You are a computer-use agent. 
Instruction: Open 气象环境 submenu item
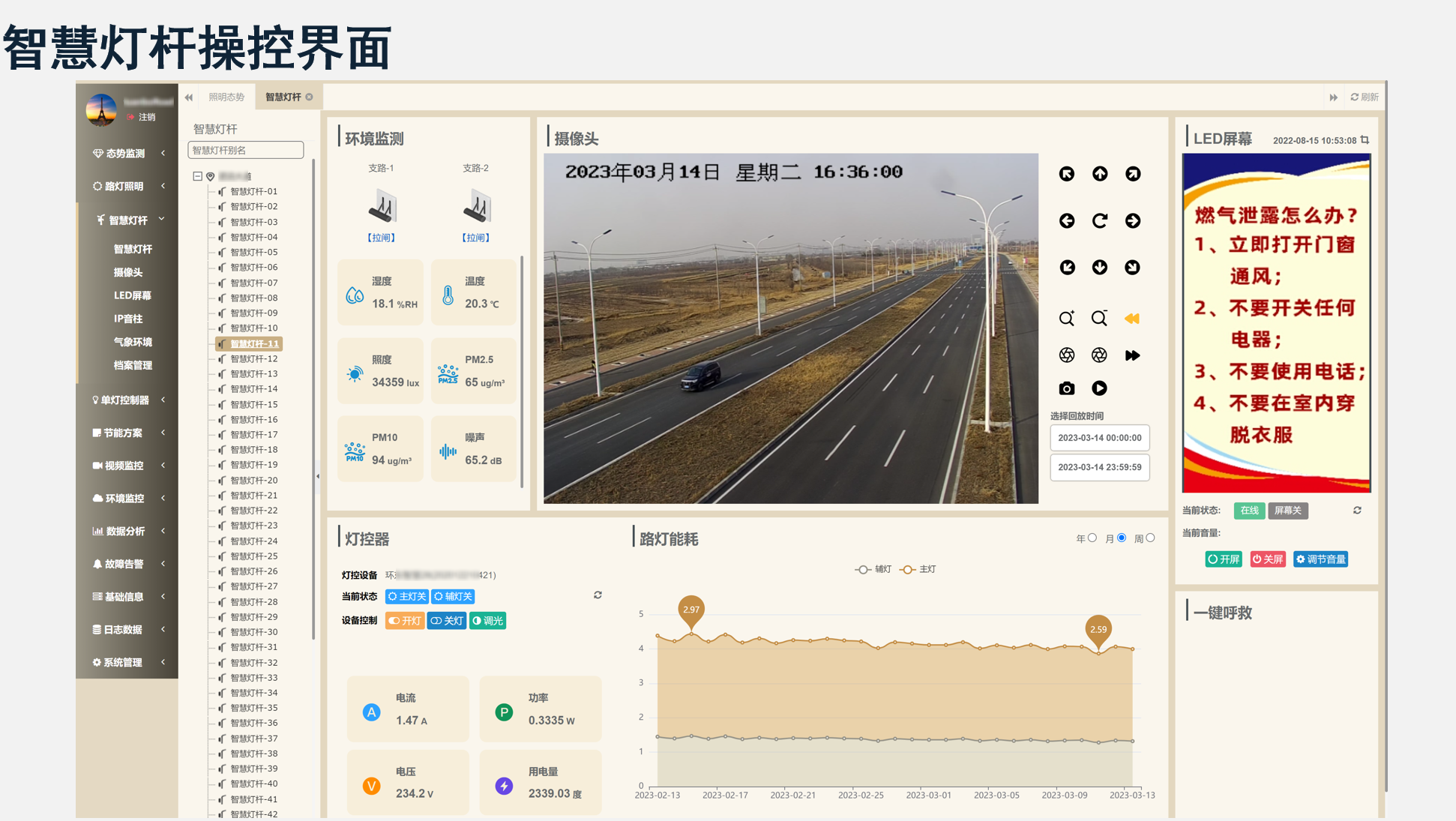click(x=133, y=342)
